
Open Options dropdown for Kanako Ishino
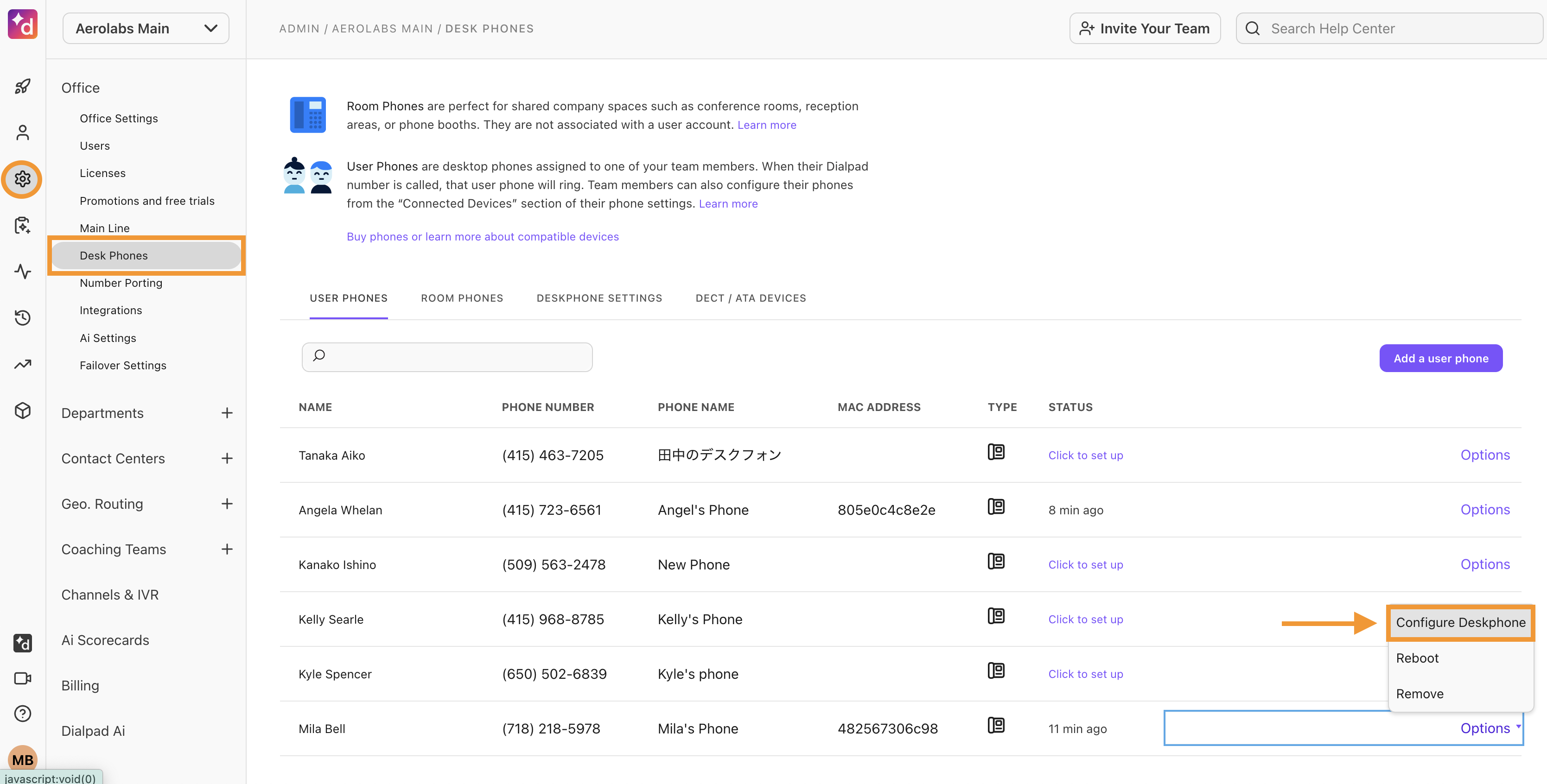coord(1484,564)
